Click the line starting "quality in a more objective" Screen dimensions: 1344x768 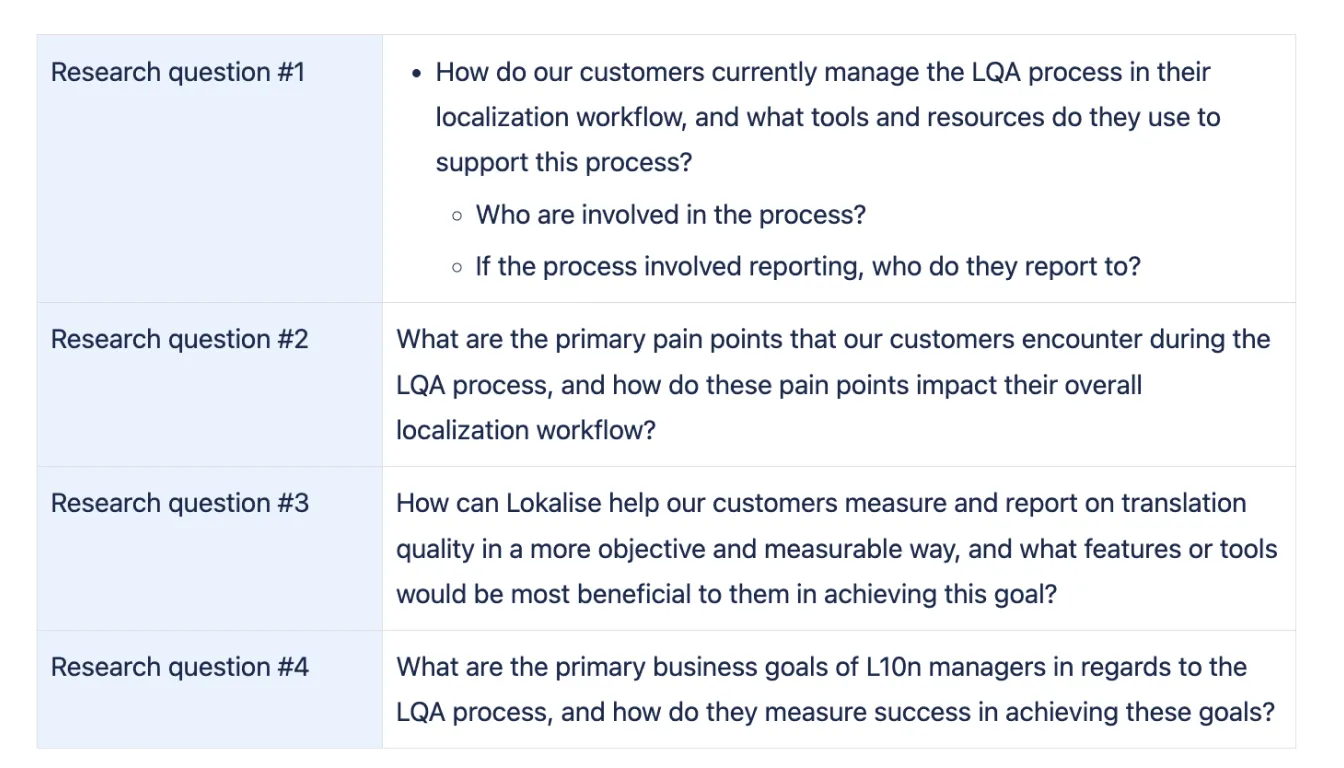836,549
